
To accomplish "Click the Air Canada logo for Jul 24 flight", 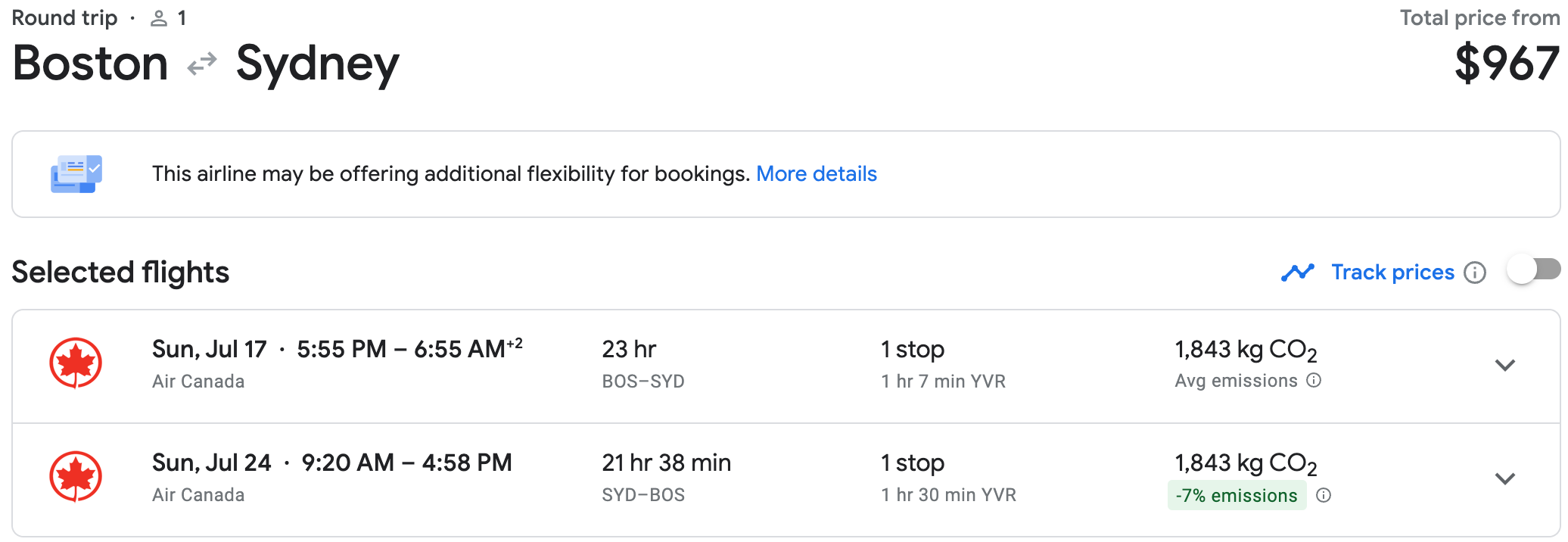I will 76,477.
